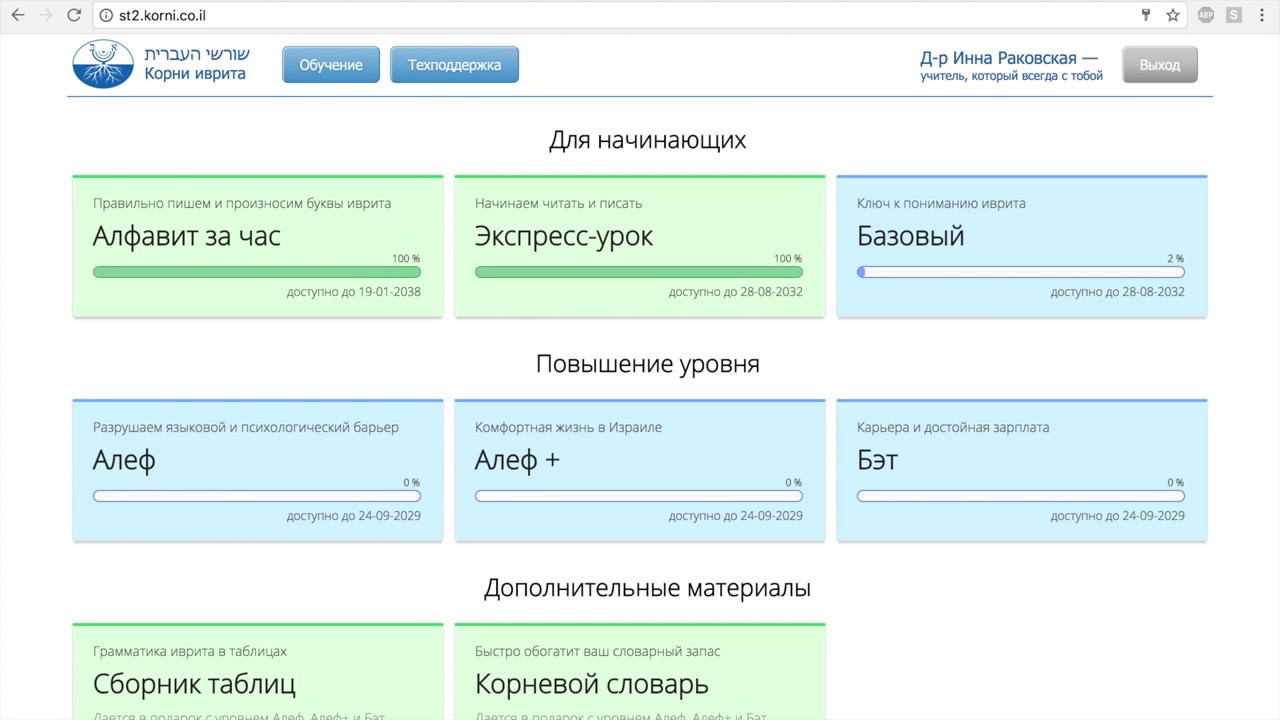Image resolution: width=1280 pixels, height=720 pixels.
Task: Click 'учитель, который всегда с тобой' tagline
Action: click(1012, 76)
